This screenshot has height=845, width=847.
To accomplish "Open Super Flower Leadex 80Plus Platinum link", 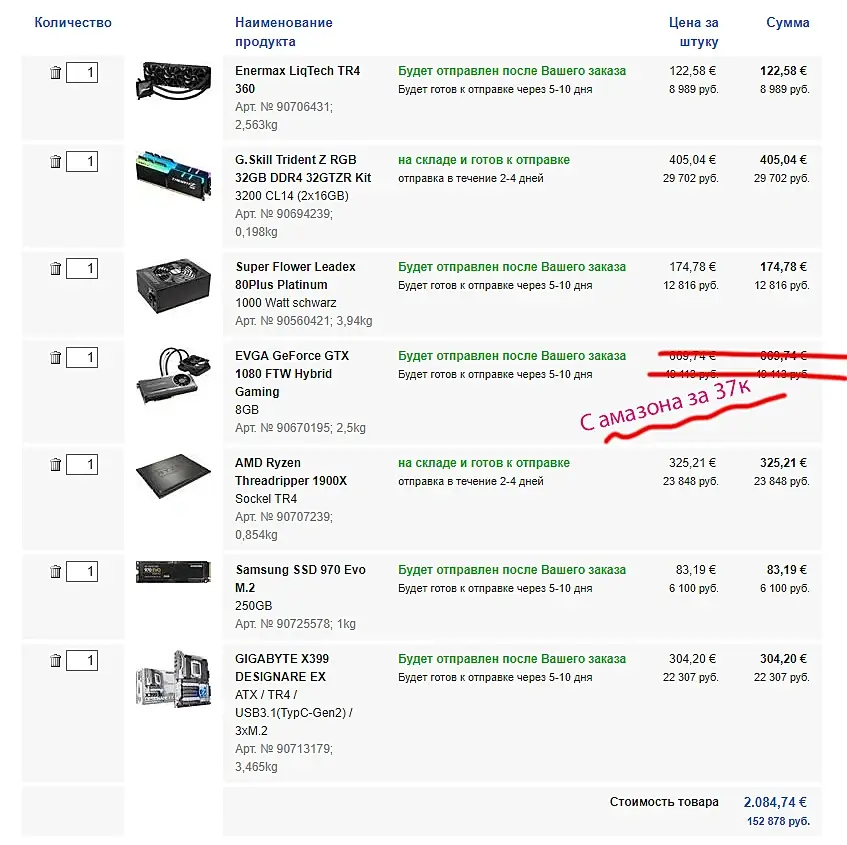I will [x=295, y=276].
